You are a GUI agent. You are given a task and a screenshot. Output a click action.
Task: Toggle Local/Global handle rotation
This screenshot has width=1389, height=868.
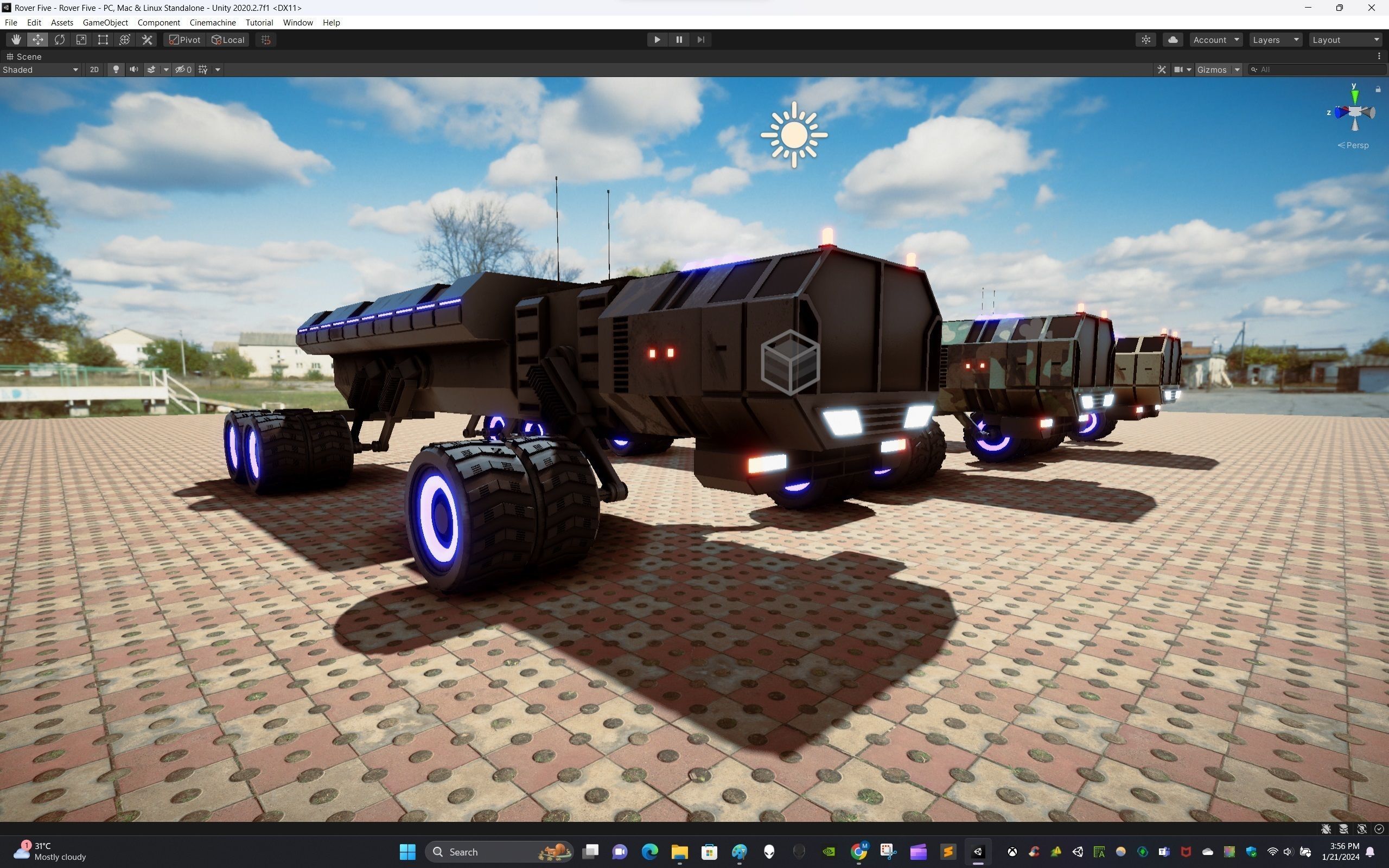click(228, 40)
